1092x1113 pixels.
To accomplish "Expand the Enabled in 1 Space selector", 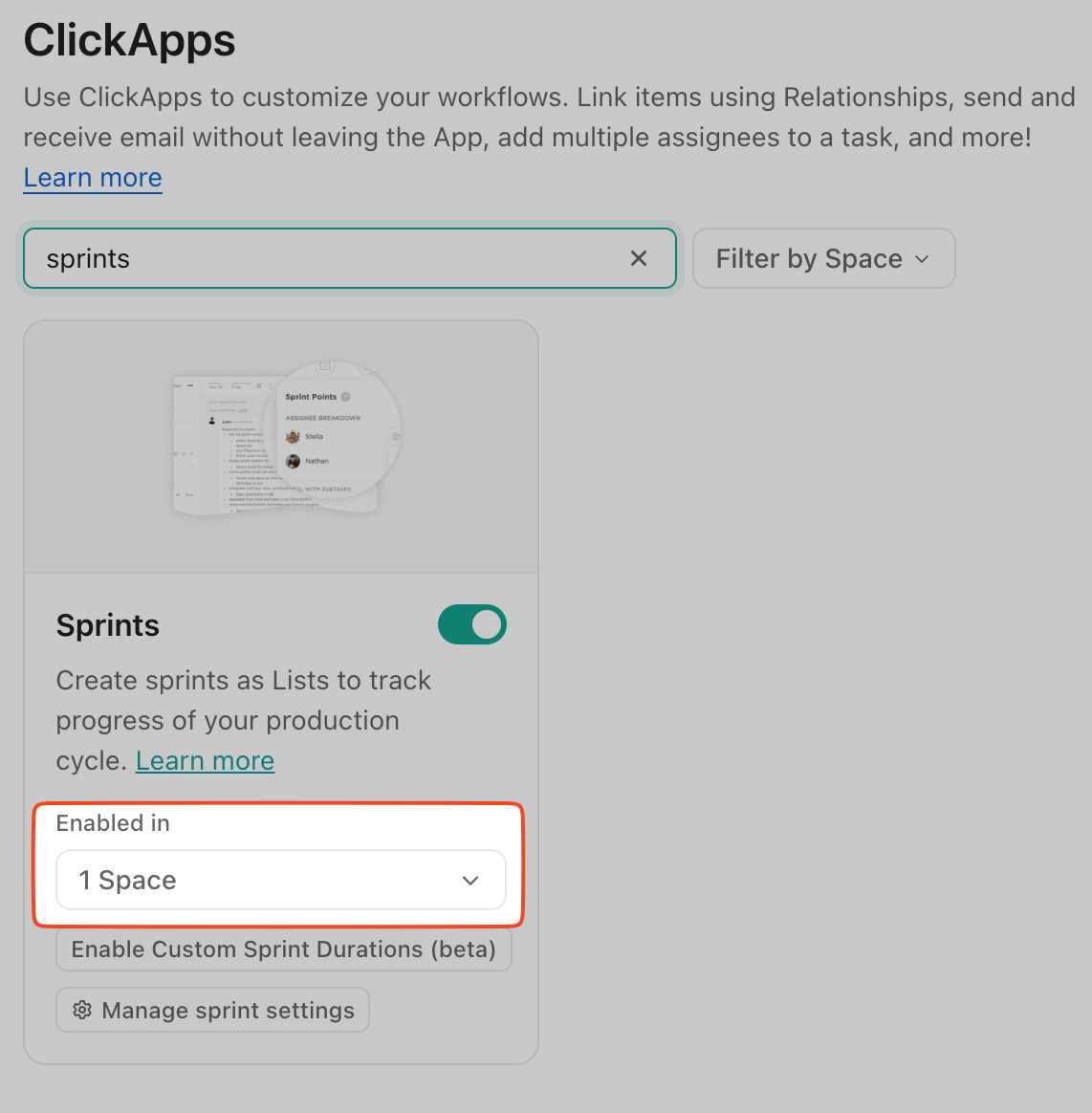I will (281, 880).
